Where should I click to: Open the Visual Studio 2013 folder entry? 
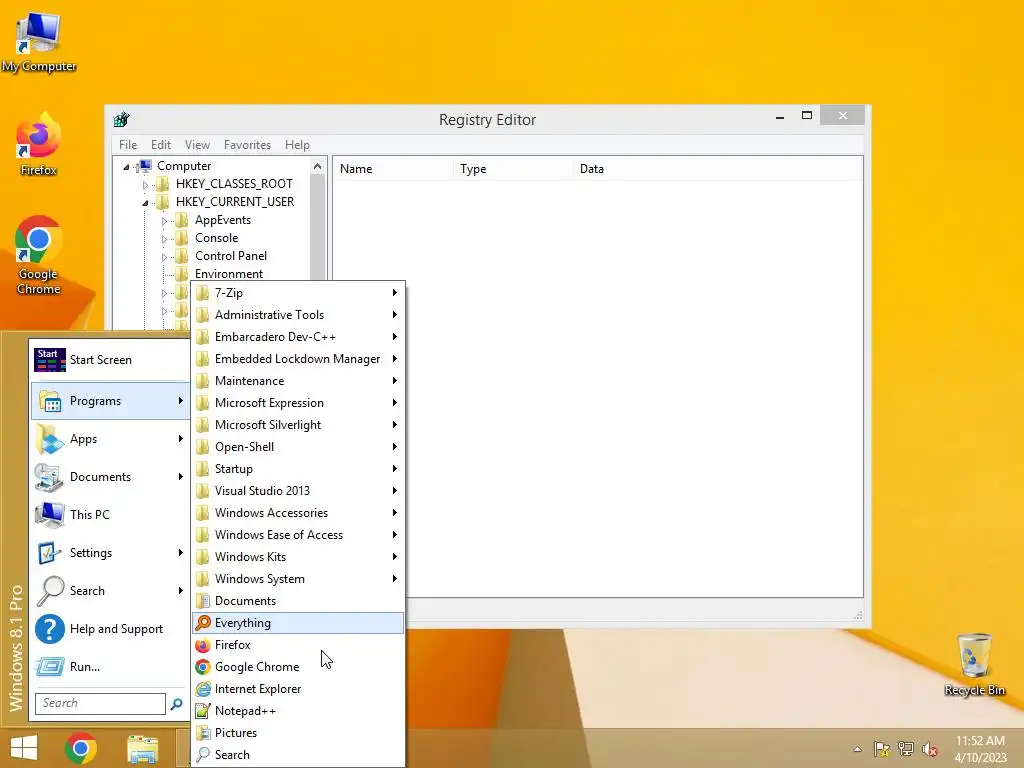click(x=298, y=490)
